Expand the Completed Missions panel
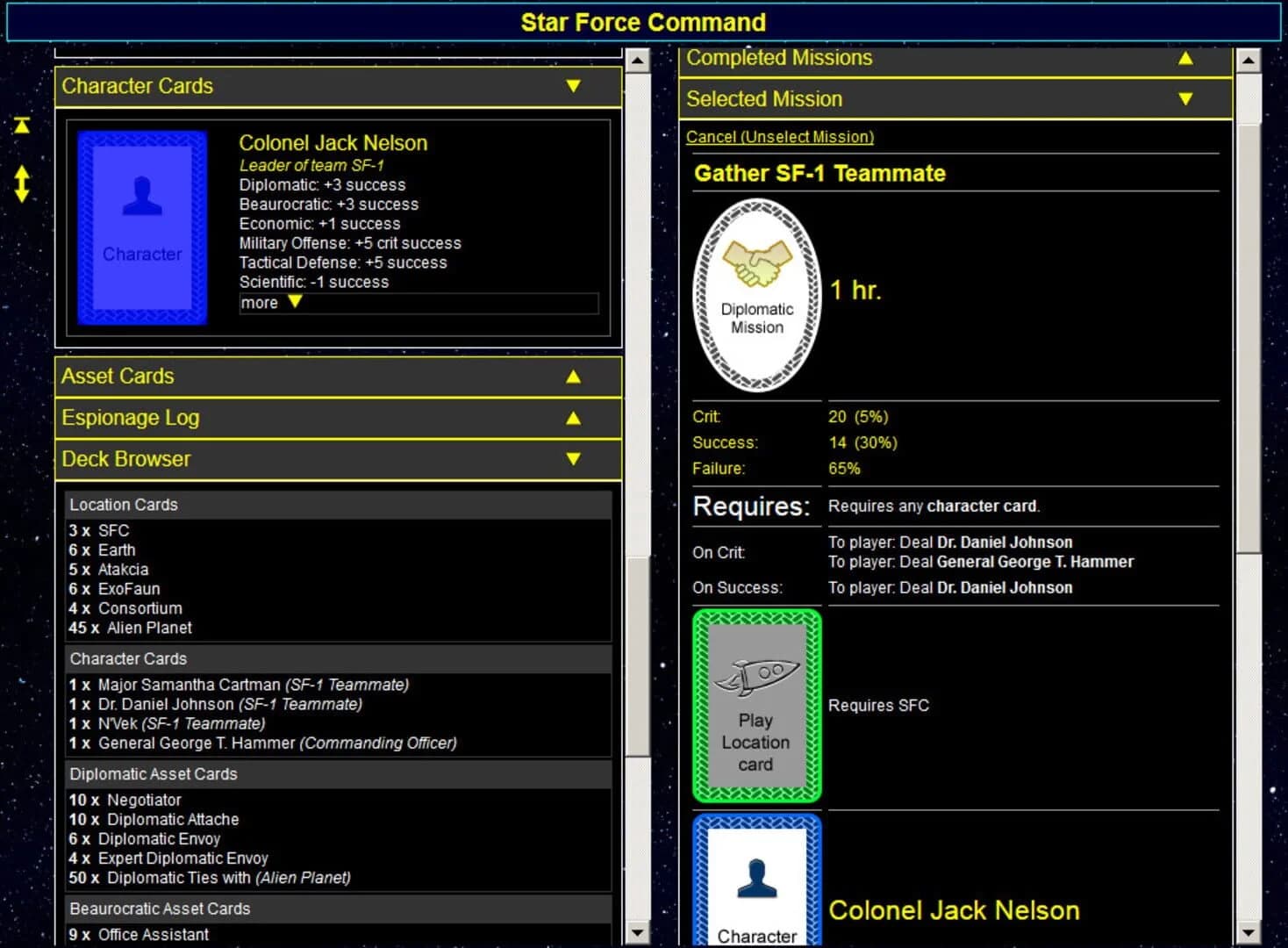 [x=1185, y=58]
